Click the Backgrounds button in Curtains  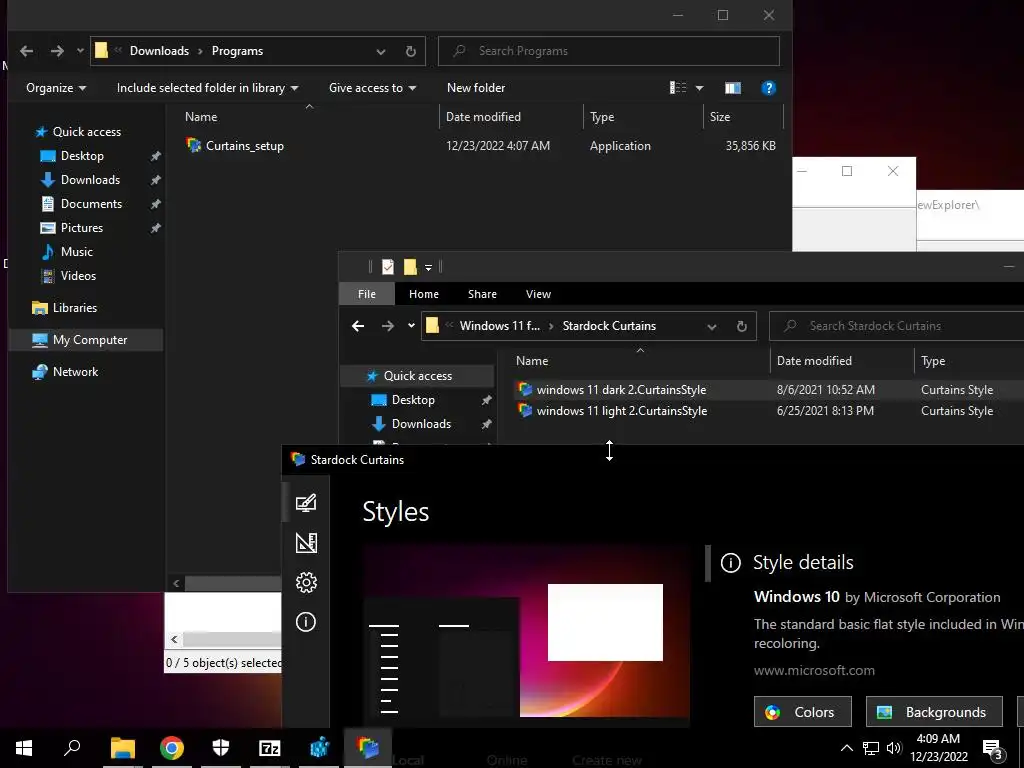(934, 712)
